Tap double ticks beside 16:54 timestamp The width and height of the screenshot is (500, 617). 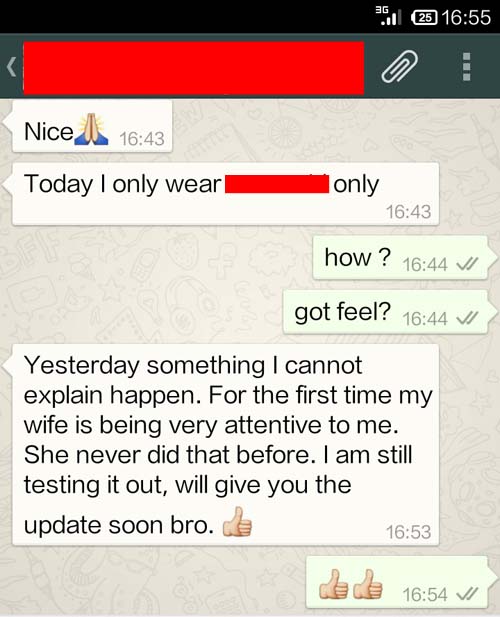point(467,593)
